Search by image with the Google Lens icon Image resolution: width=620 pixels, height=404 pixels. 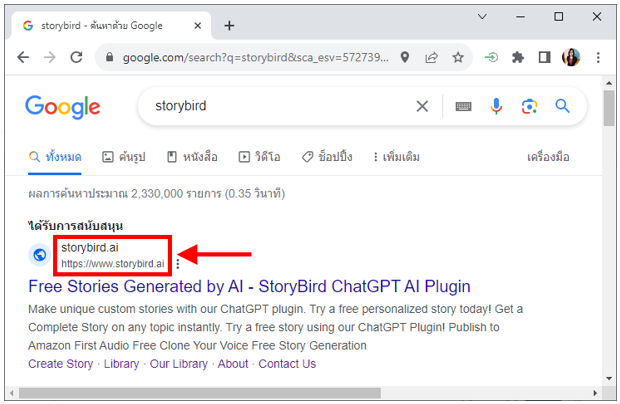(x=529, y=106)
